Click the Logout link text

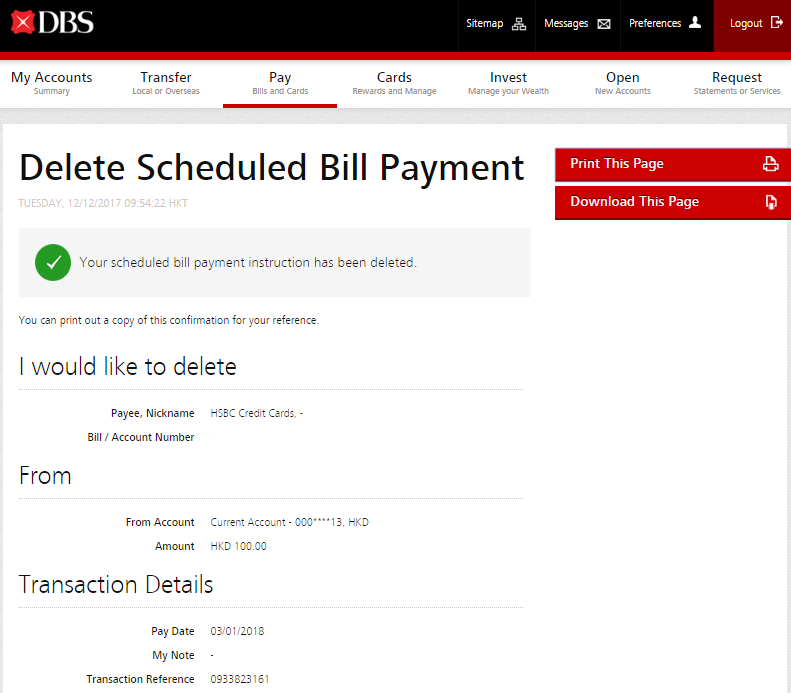(746, 24)
